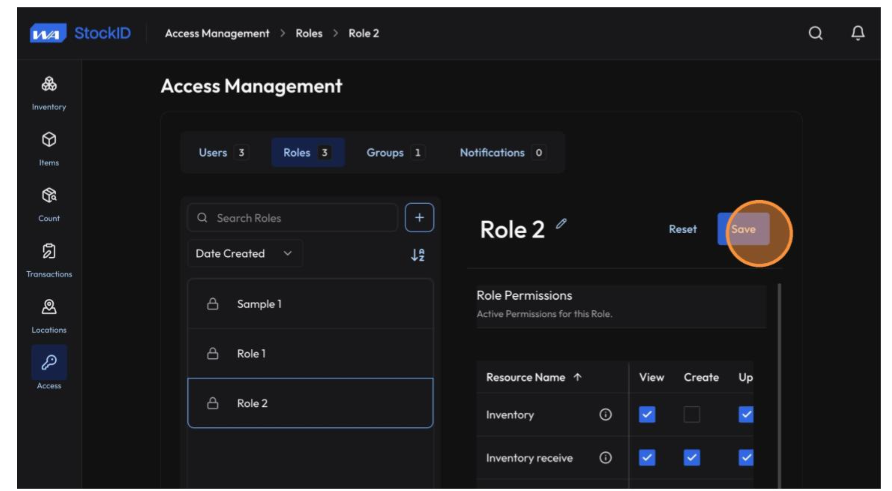Click lock icon beside Role 2
892x491 pixels.
pyautogui.click(x=212, y=403)
